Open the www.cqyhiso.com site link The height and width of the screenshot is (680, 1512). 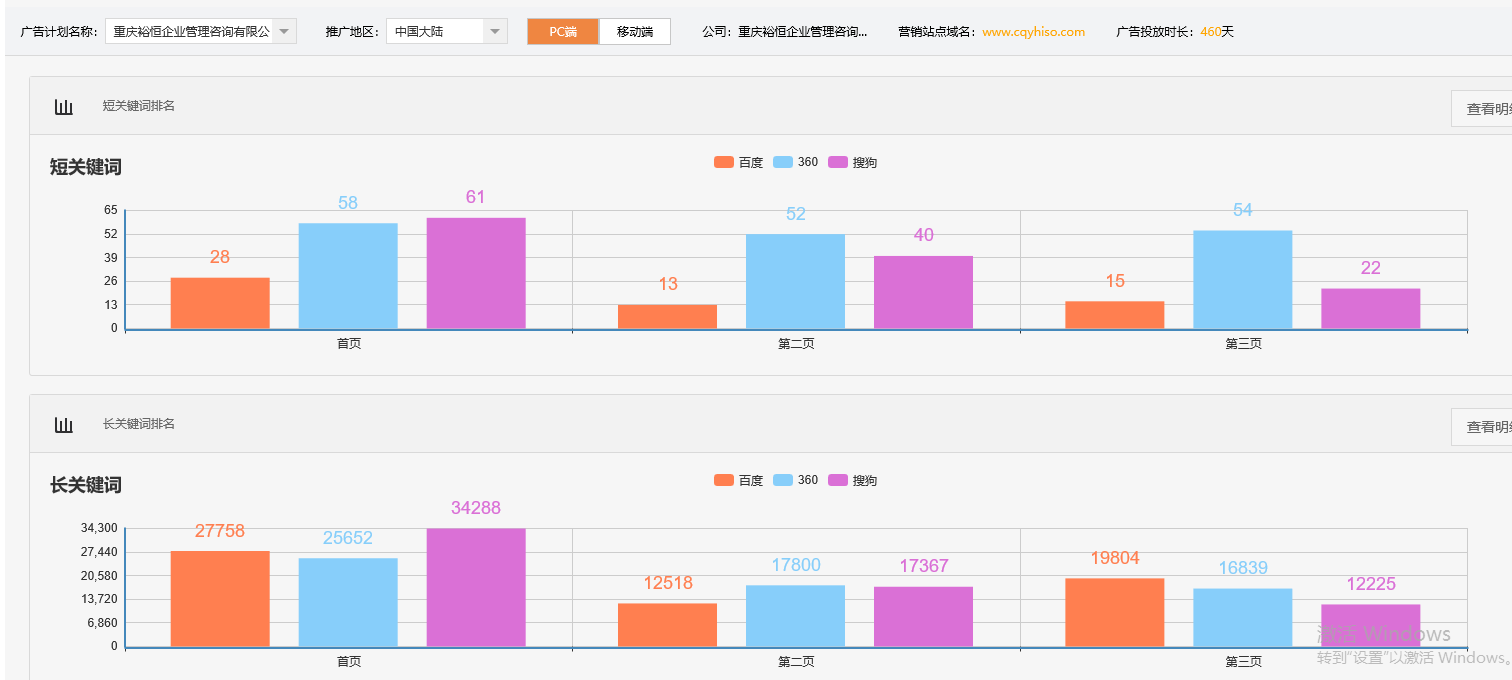[x=1033, y=31]
